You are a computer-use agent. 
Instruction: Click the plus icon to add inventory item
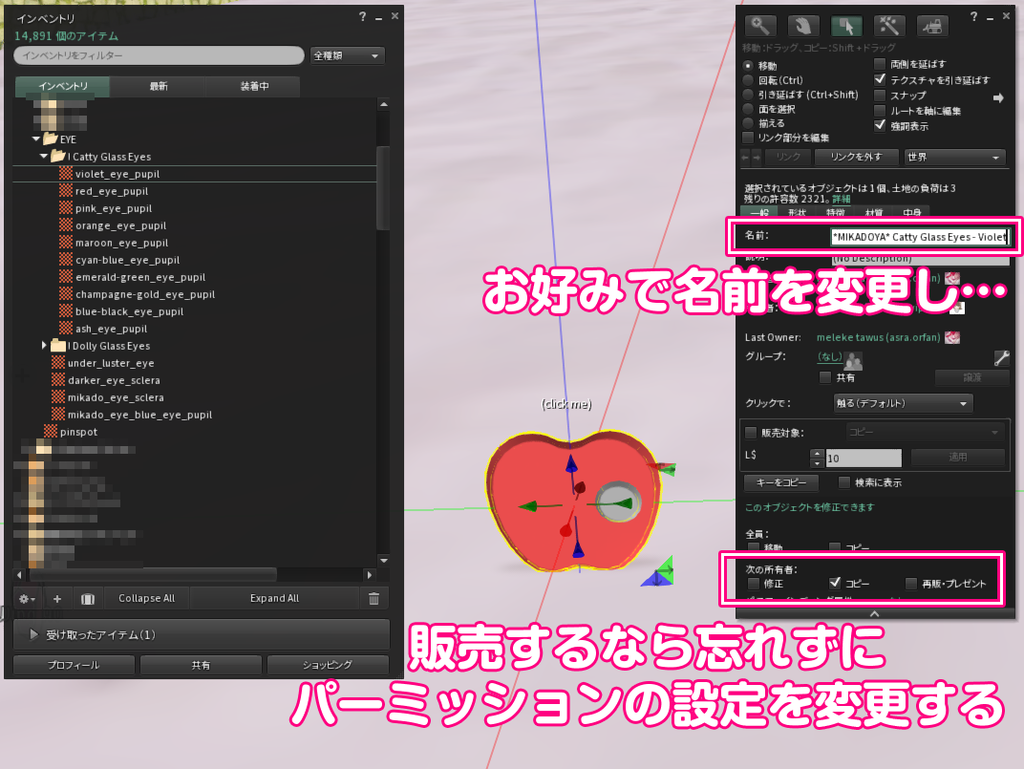pyautogui.click(x=57, y=597)
